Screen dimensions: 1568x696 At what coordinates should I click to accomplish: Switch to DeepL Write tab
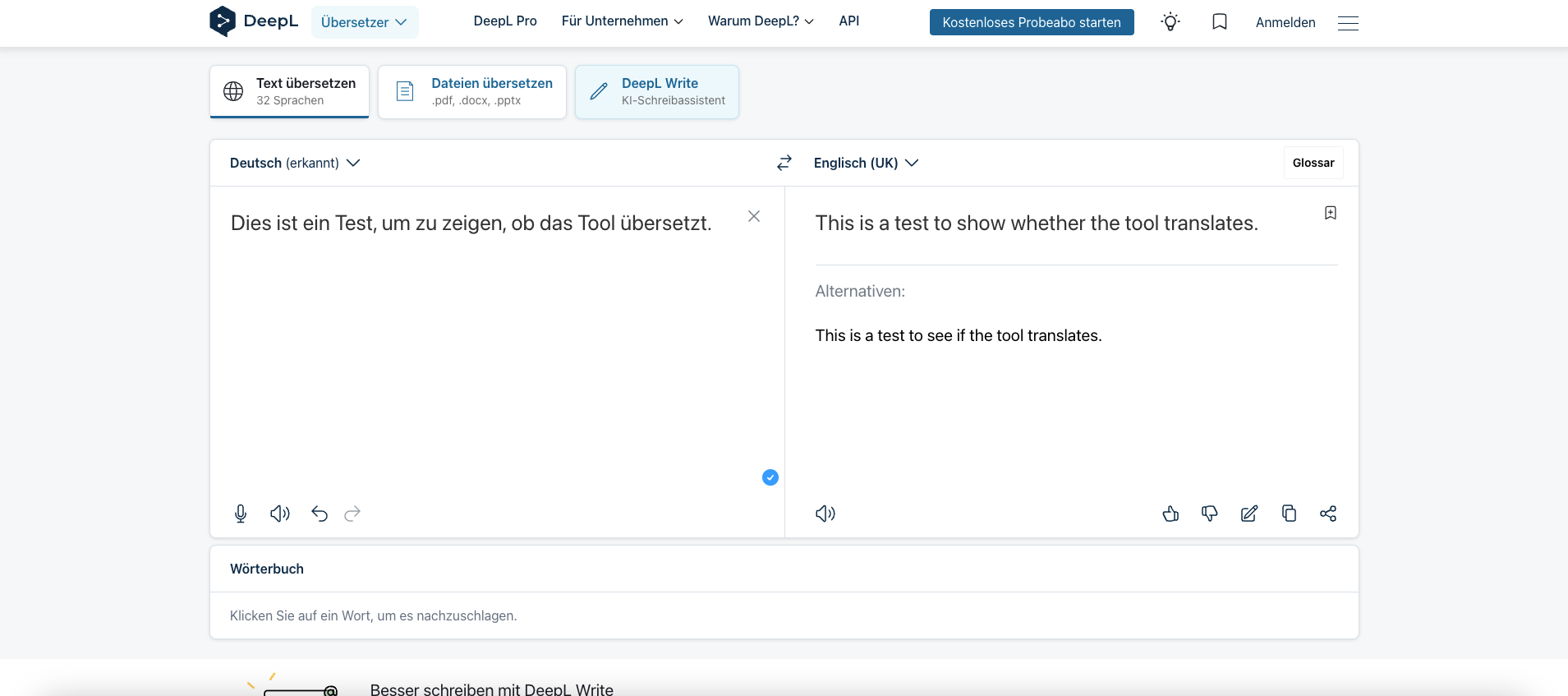(x=657, y=91)
